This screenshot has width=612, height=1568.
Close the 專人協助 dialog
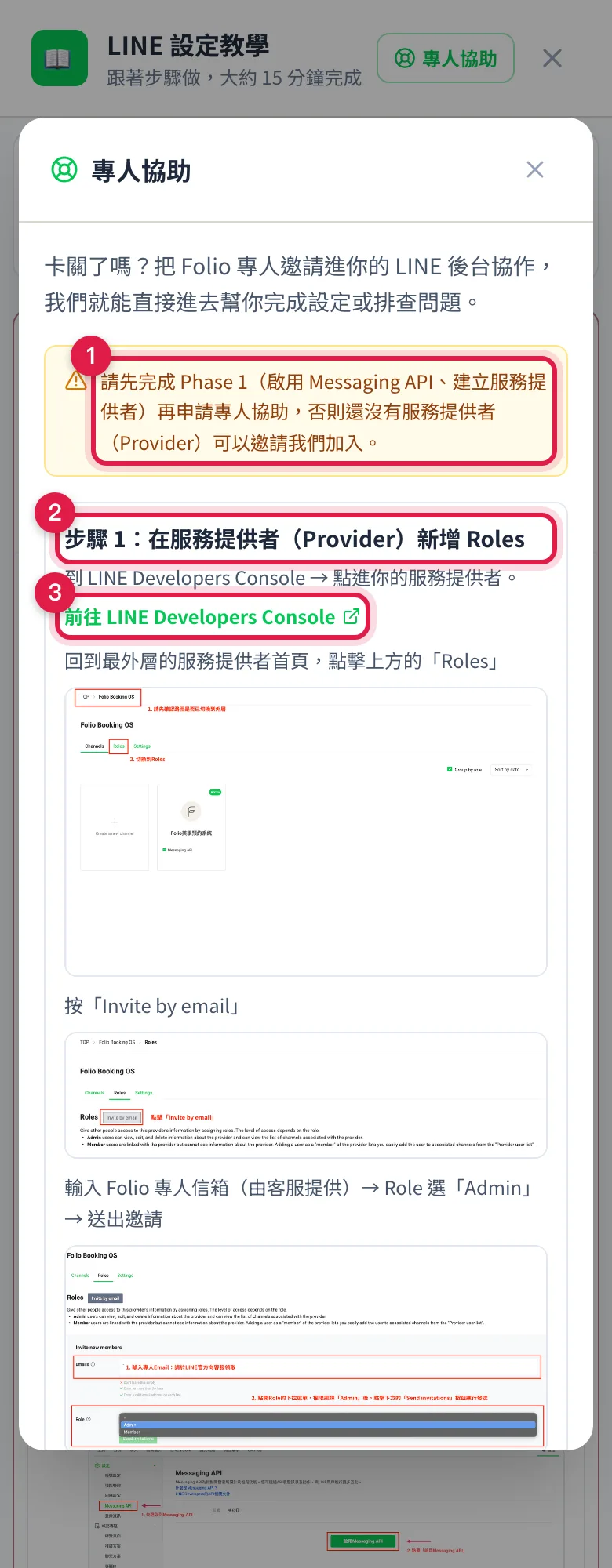coord(535,169)
